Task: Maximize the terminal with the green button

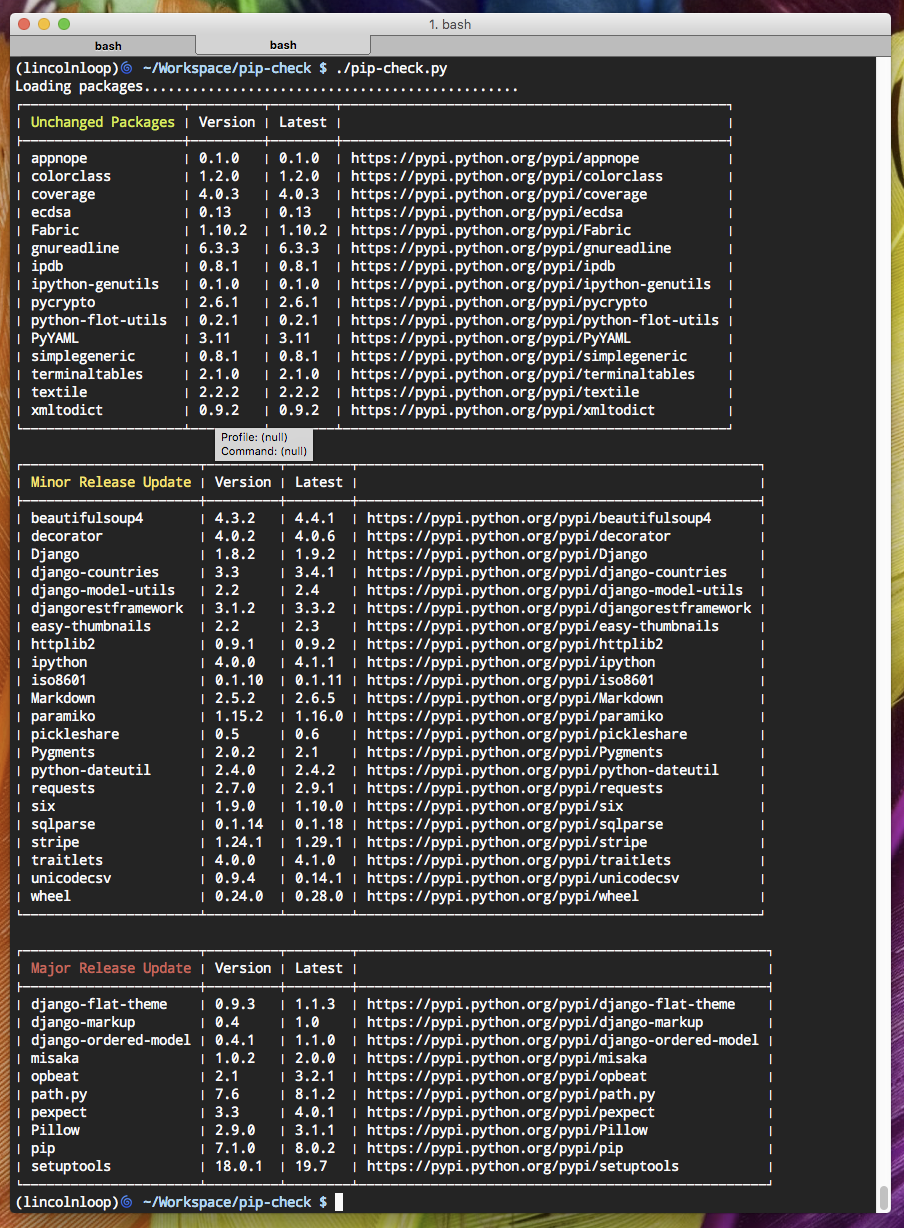Action: [x=64, y=23]
